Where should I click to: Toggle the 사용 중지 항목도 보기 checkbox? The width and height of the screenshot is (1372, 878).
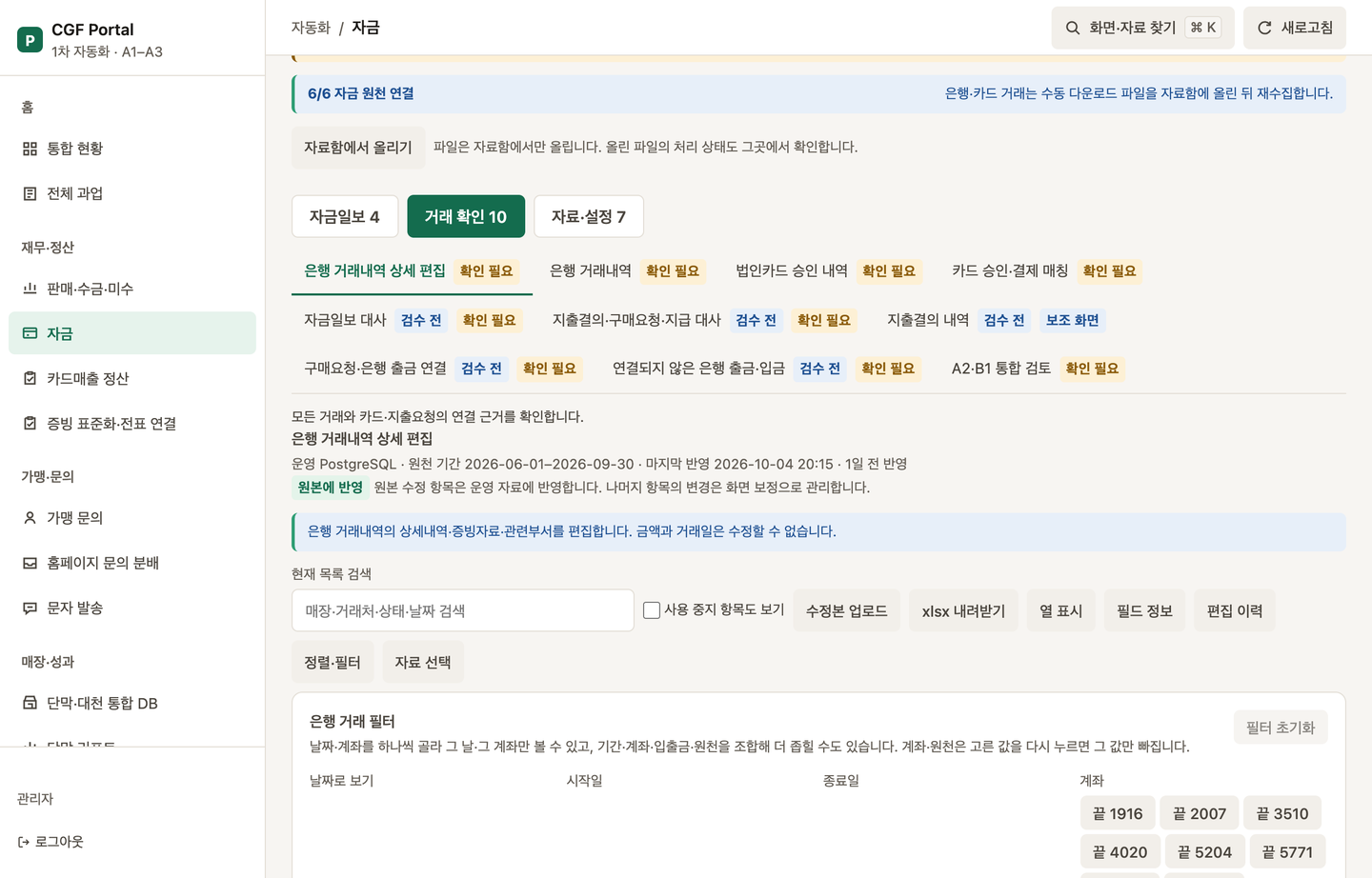[x=652, y=610]
